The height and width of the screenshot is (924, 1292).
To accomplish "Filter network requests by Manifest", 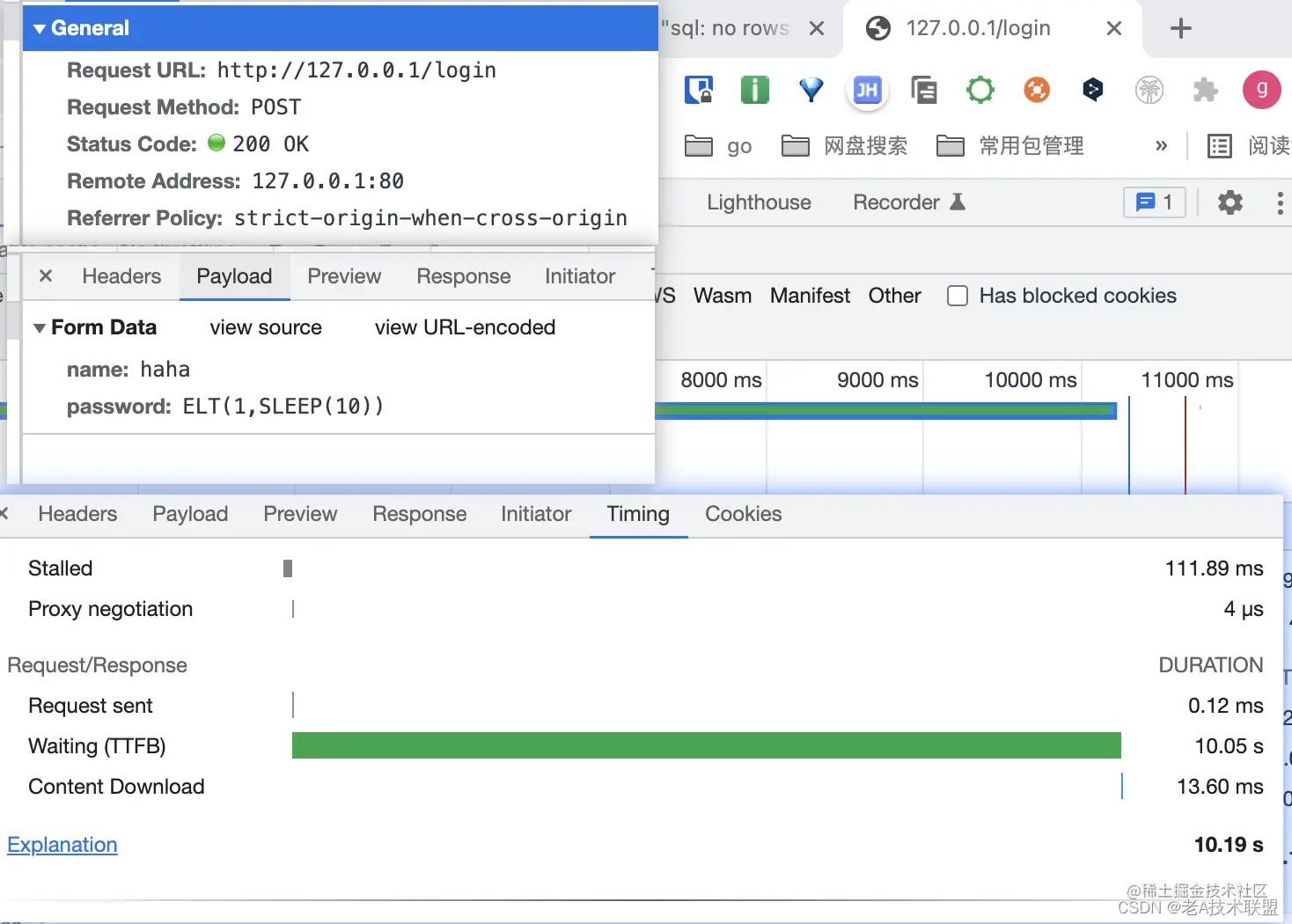I will coord(811,296).
